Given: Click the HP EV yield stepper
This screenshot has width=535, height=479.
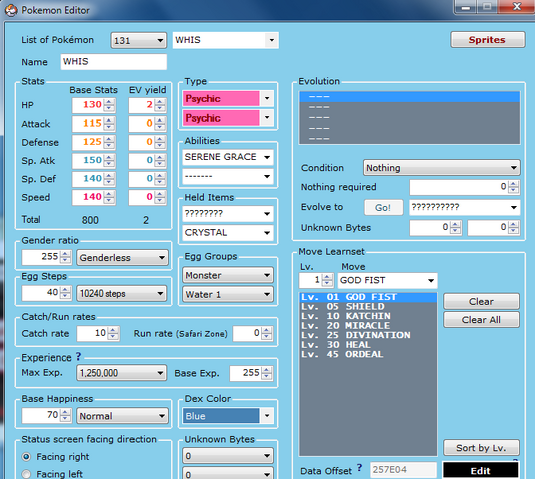Looking at the screenshot, I should click(160, 105).
